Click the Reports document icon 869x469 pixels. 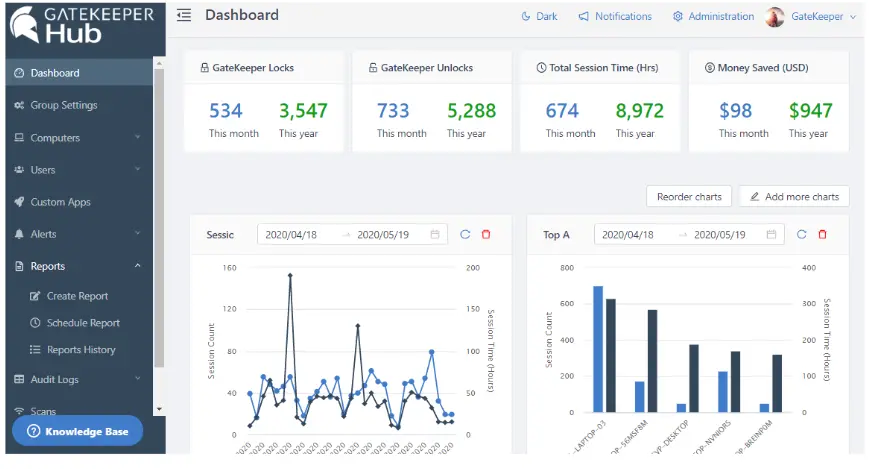(19, 266)
